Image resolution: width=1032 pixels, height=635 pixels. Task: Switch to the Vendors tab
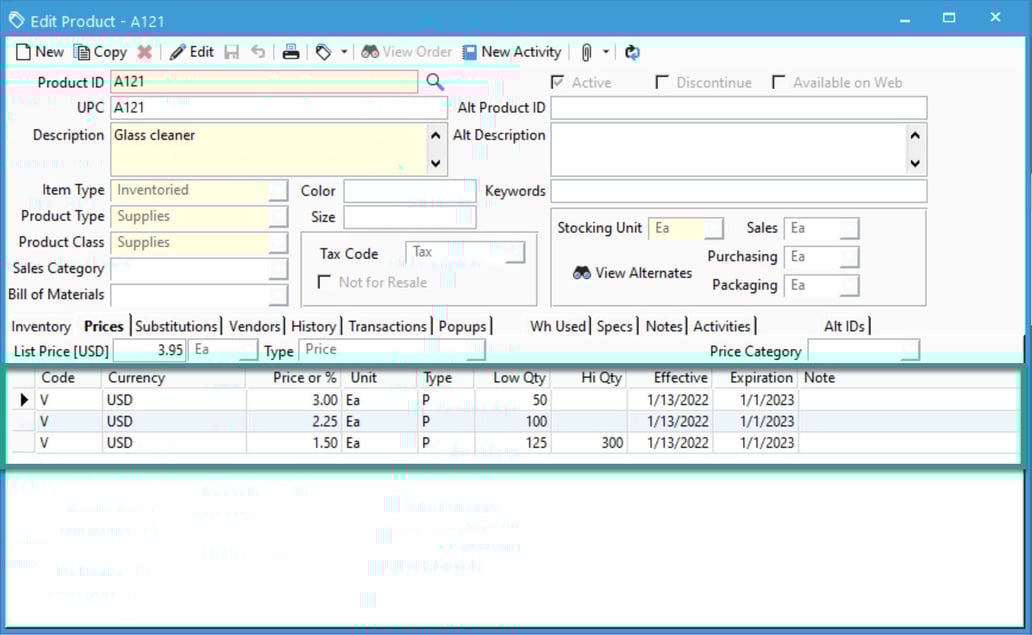tap(254, 325)
